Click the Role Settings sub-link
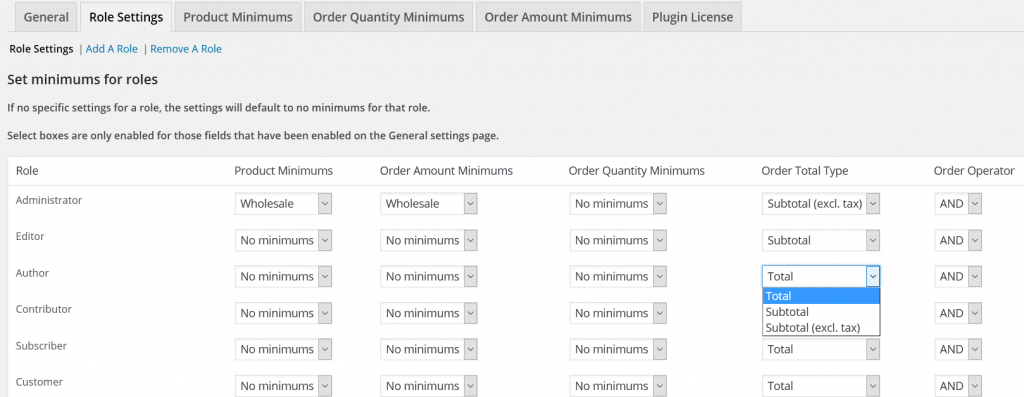The height and width of the screenshot is (397, 1024). coord(41,49)
